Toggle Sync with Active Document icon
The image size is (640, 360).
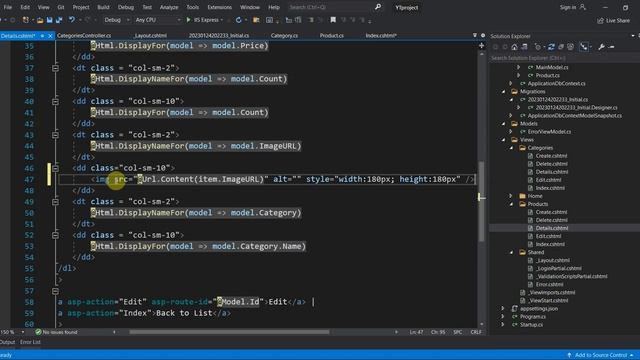tap(551, 47)
